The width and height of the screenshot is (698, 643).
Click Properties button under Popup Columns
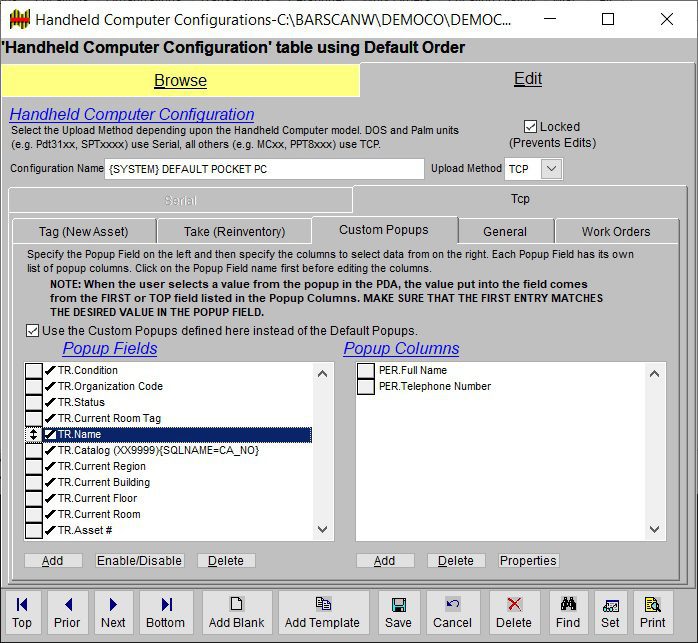tap(528, 561)
